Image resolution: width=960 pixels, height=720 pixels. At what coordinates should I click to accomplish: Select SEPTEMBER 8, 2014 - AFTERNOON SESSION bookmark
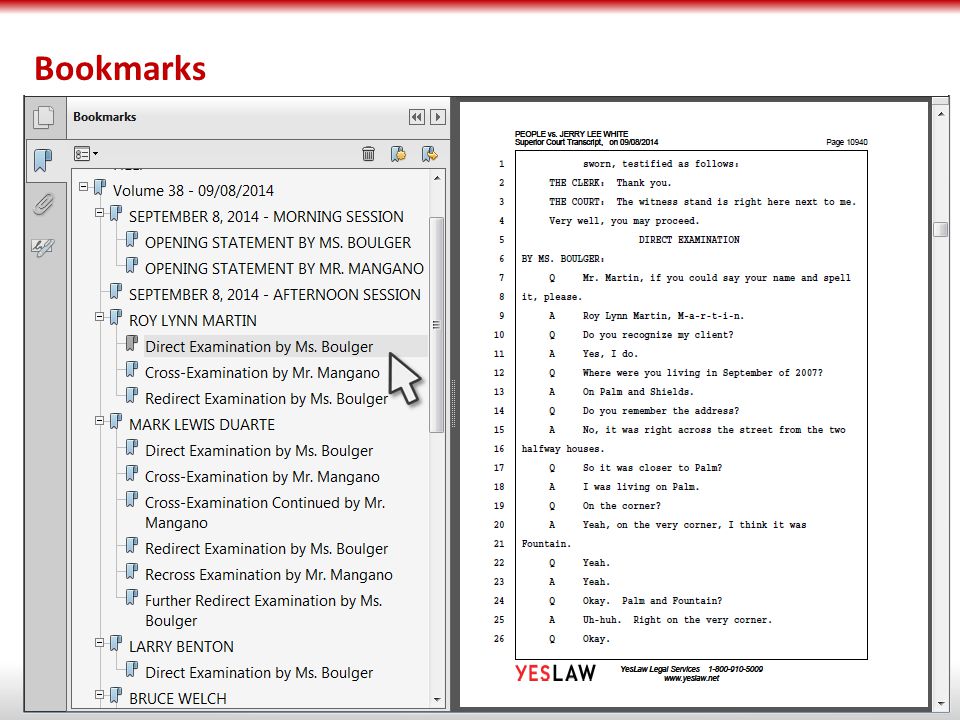275,294
